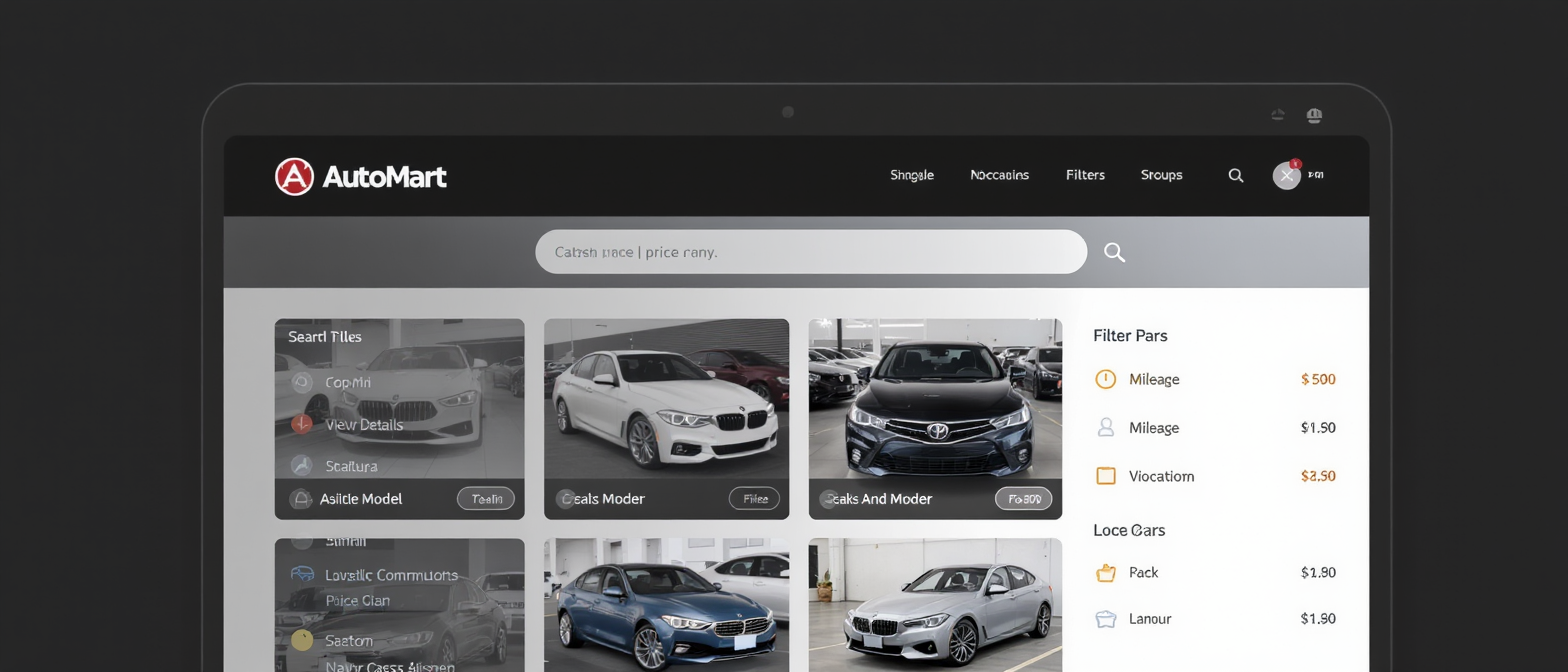Click the orange clock icon for Mileage
This screenshot has height=672, width=1568.
[1105, 379]
